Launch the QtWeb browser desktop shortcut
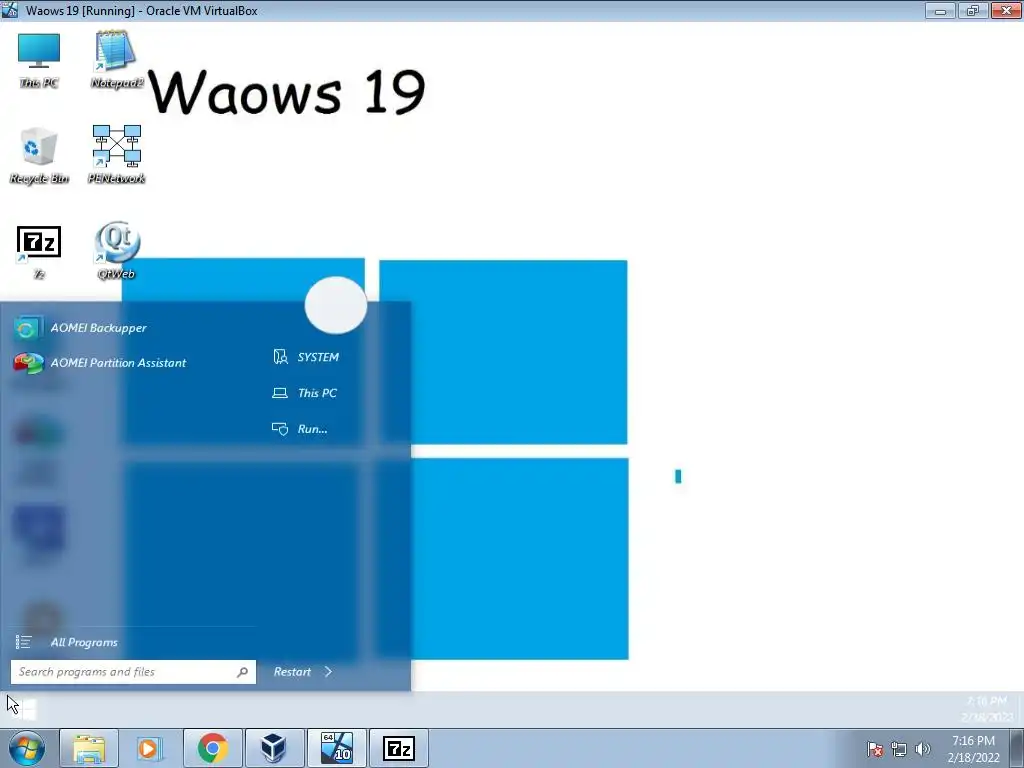 (x=116, y=251)
